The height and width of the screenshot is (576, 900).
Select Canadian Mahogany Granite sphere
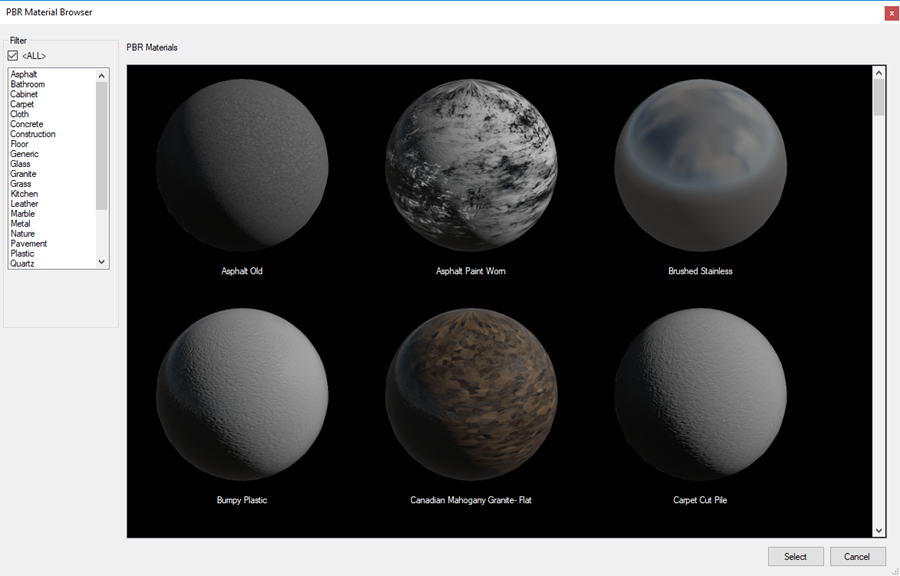(x=471, y=394)
